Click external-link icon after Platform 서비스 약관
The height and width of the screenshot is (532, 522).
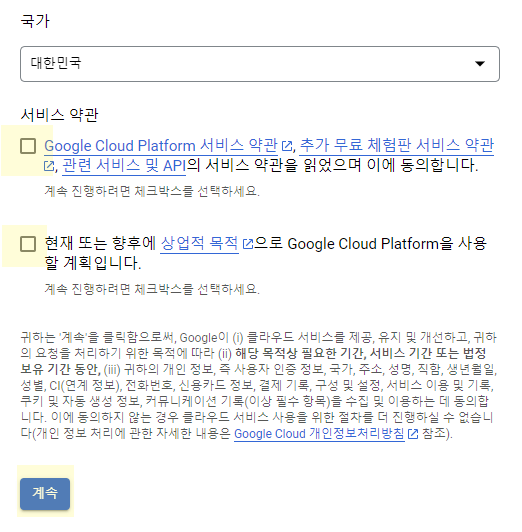click(287, 146)
